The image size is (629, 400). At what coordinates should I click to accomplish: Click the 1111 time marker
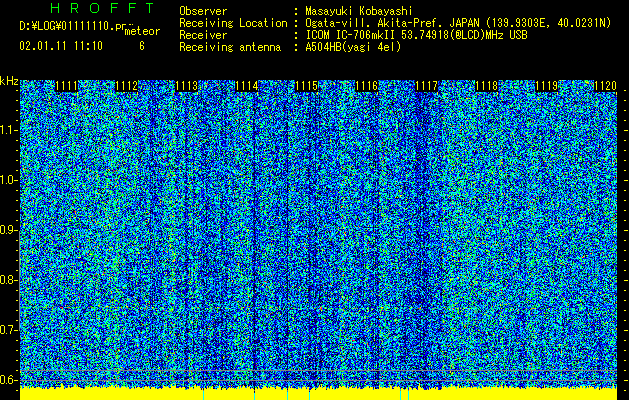coord(67,86)
